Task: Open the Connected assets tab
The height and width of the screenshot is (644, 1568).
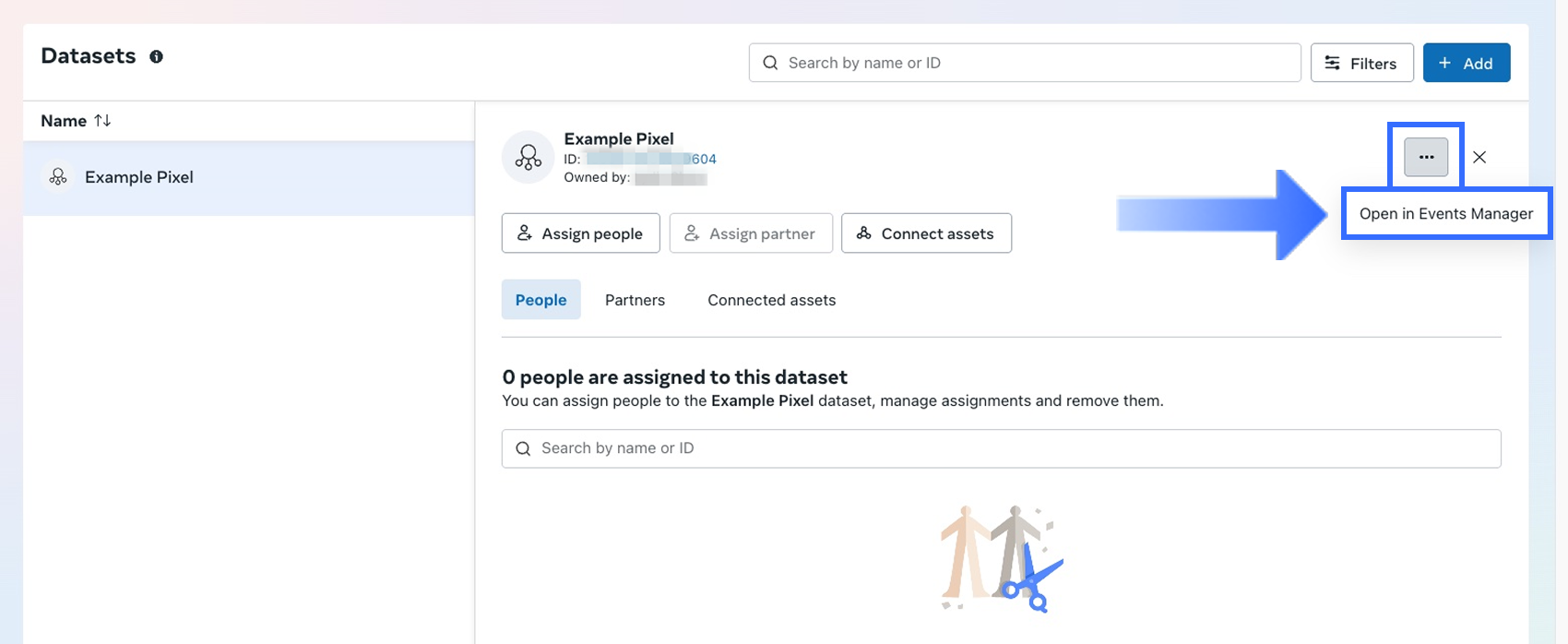Action: [x=771, y=300]
